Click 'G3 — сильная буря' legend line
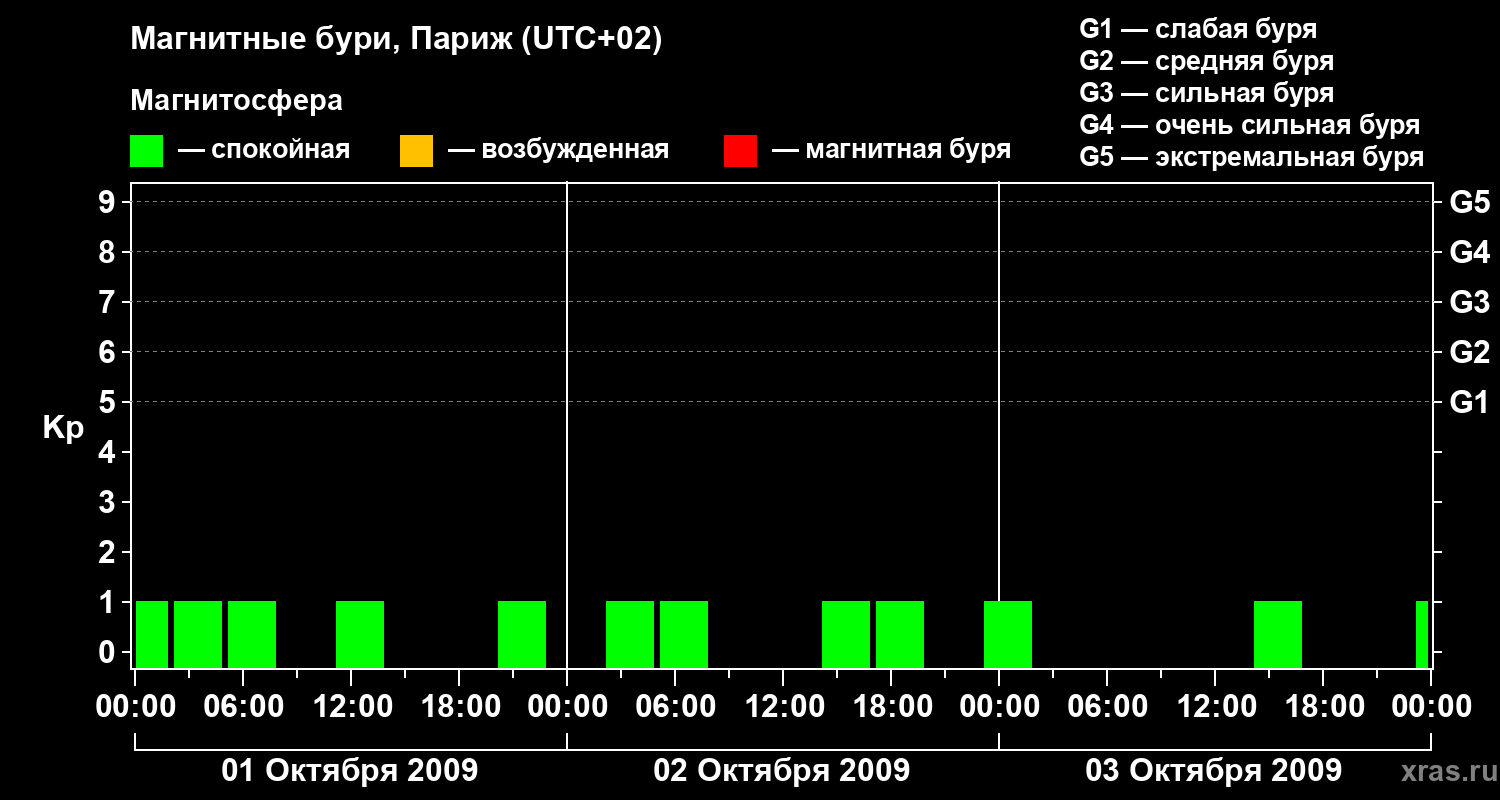This screenshot has height=800, width=1500. coord(1206,93)
